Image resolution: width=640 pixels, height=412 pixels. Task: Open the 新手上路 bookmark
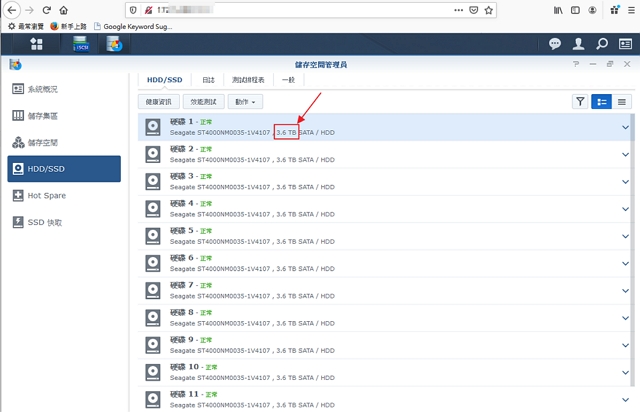click(69, 27)
